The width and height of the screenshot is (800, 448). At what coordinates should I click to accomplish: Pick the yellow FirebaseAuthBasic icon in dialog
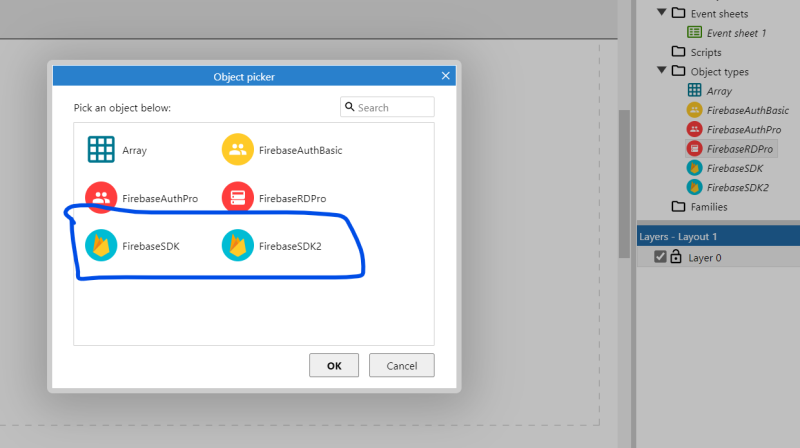(238, 150)
